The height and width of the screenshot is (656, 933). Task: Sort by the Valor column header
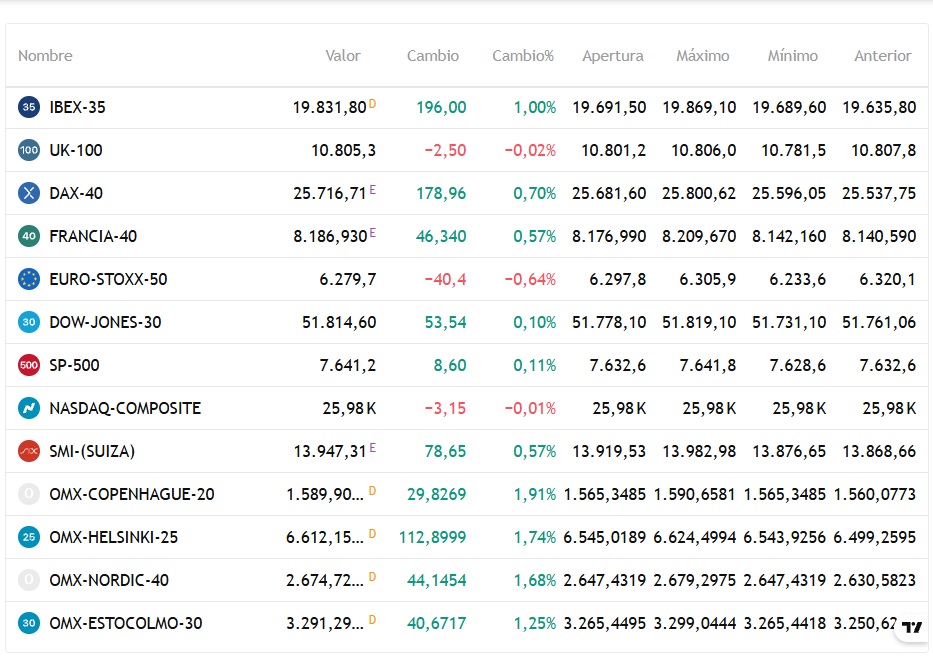tap(343, 55)
